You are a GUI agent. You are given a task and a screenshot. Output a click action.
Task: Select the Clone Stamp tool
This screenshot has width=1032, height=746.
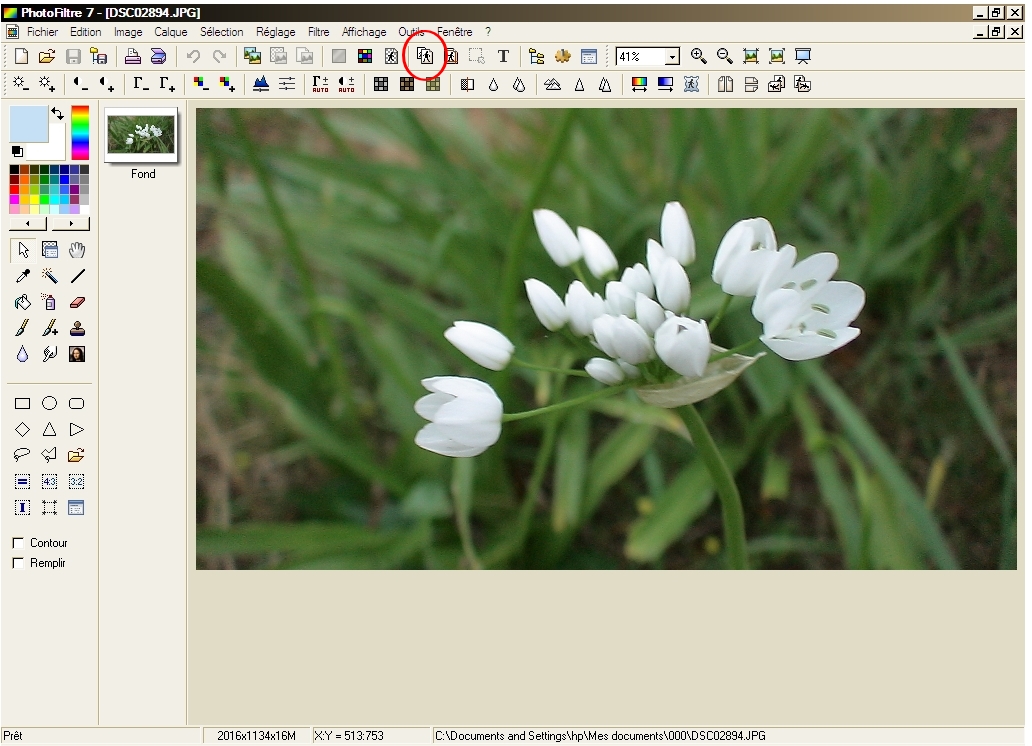77,328
